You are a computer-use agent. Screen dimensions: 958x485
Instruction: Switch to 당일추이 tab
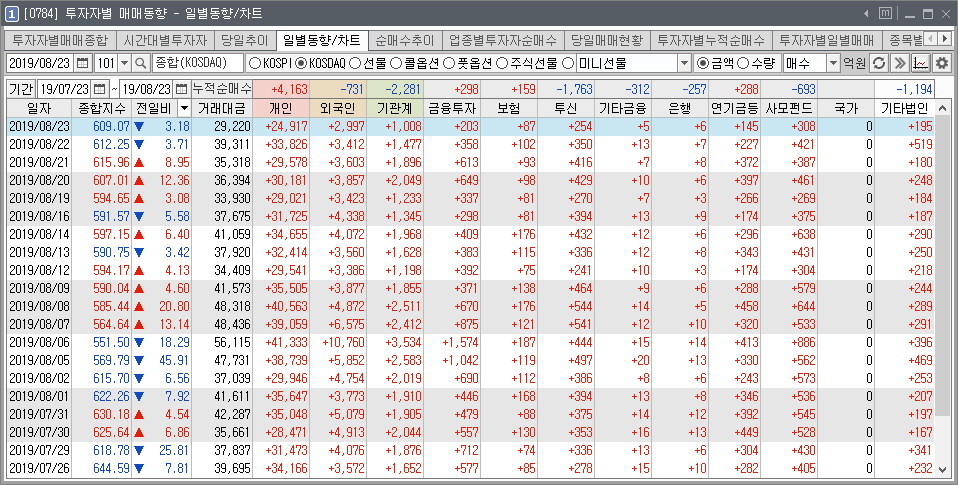[244, 41]
